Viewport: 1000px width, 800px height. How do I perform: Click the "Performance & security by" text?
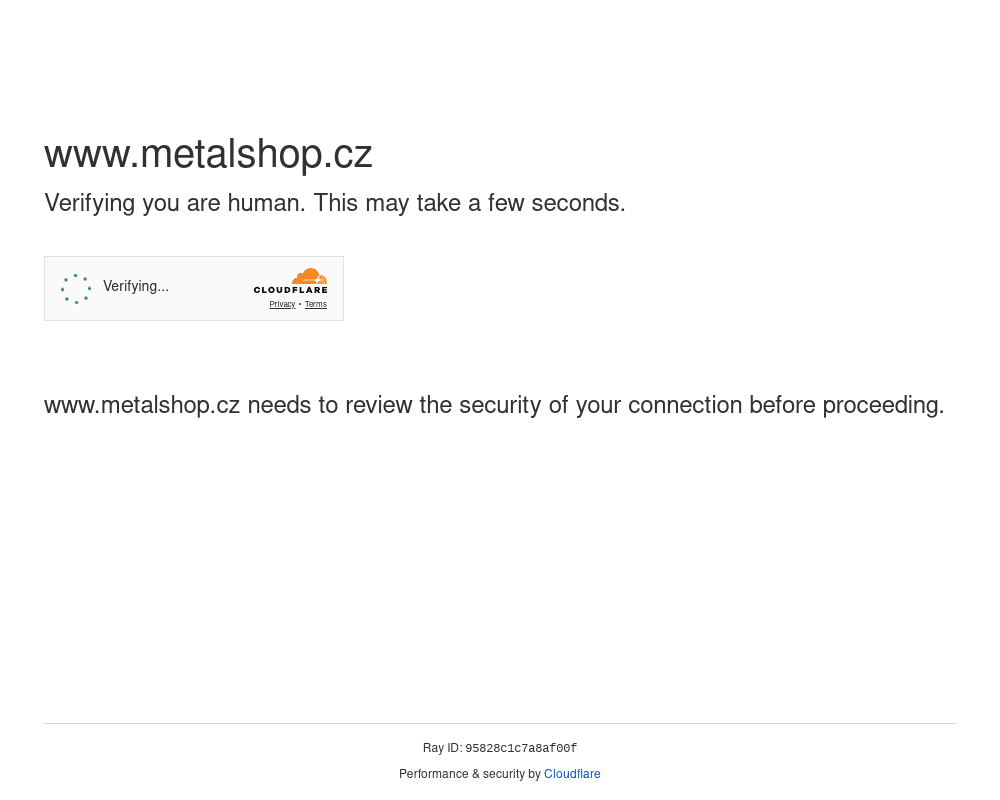click(469, 774)
